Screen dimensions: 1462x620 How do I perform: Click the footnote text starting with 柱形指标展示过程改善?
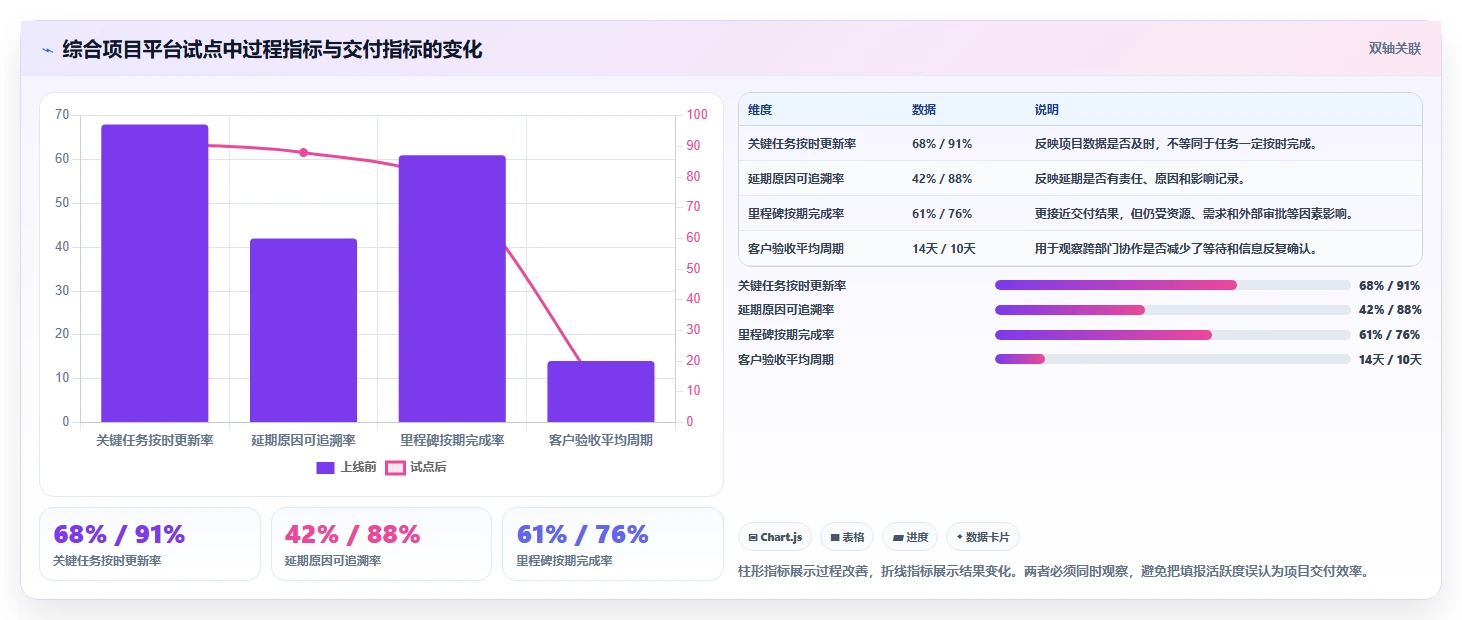(x=1053, y=571)
